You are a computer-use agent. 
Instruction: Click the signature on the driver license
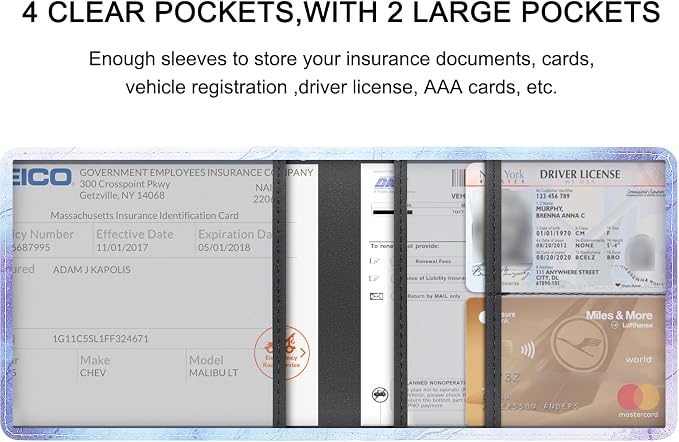[x=501, y=273]
